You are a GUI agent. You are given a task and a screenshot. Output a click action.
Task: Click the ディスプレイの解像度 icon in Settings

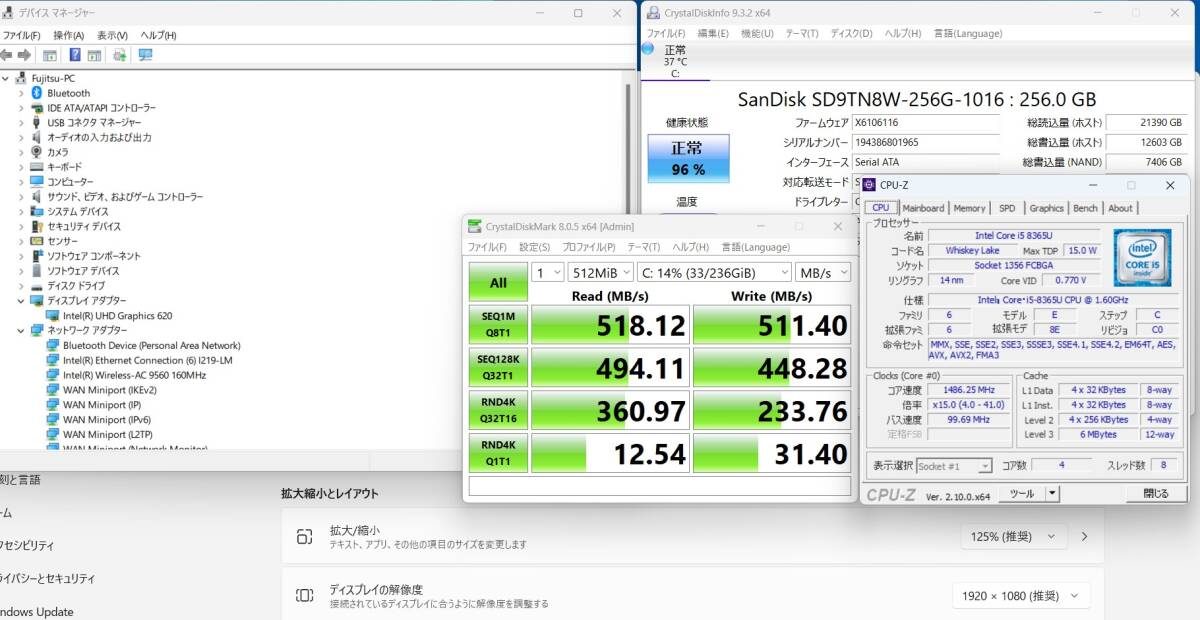click(x=305, y=596)
